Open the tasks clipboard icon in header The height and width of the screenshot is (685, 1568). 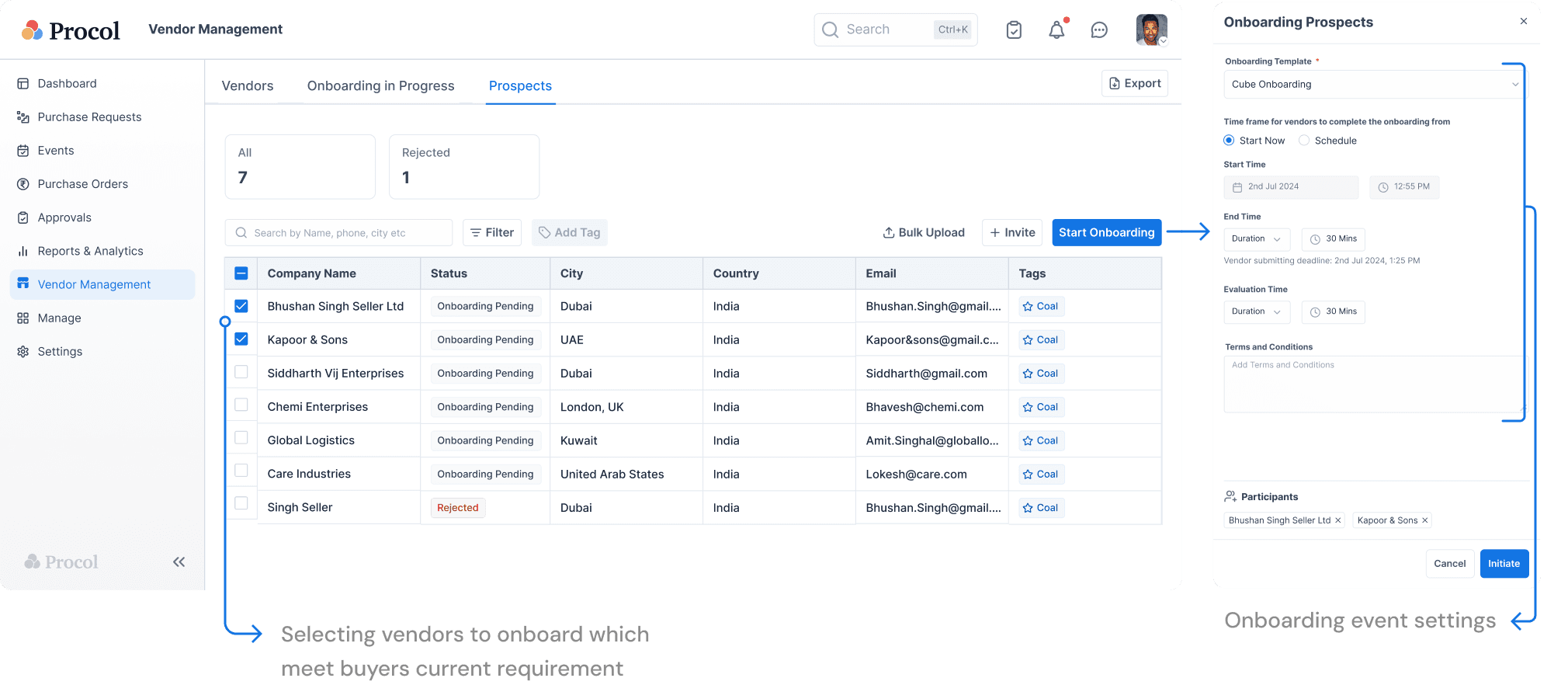pos(1014,30)
